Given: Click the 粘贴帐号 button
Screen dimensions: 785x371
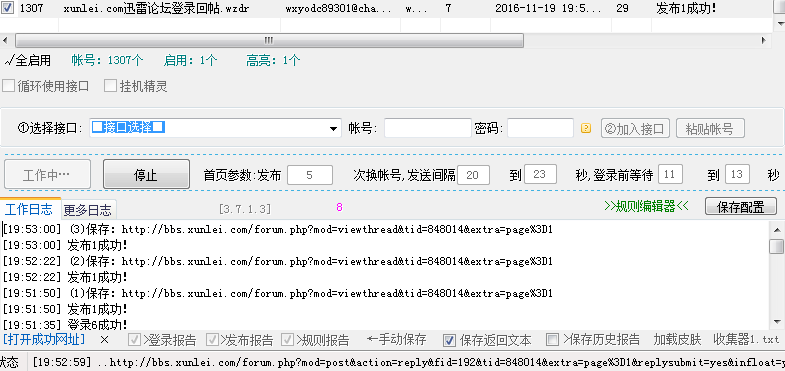Looking at the screenshot, I should point(710,129).
